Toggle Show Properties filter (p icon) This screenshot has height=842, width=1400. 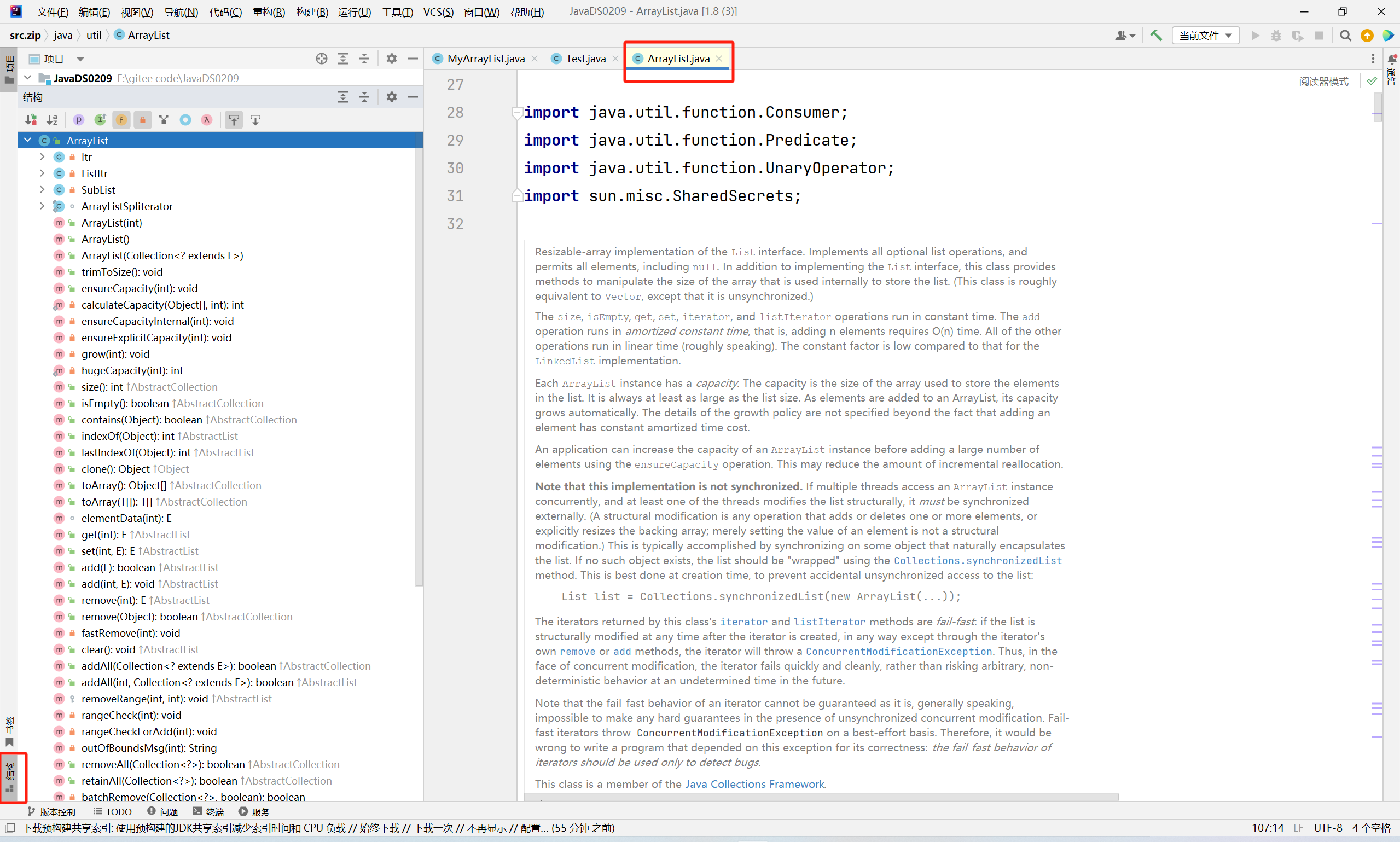[x=79, y=120]
